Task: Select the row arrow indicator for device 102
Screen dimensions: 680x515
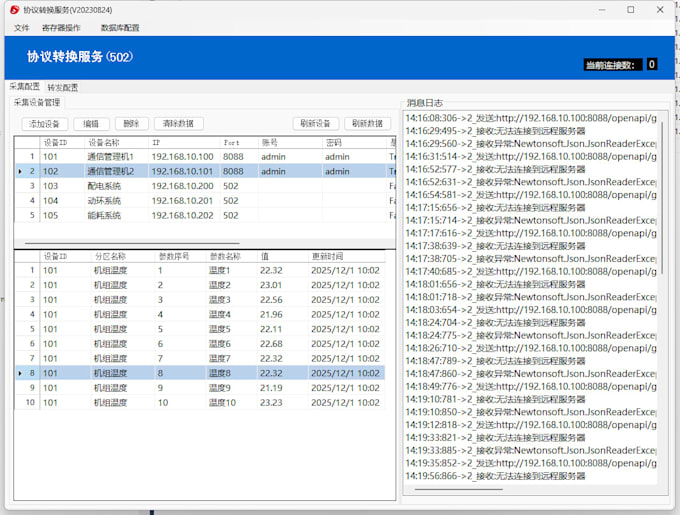Action: [20, 172]
